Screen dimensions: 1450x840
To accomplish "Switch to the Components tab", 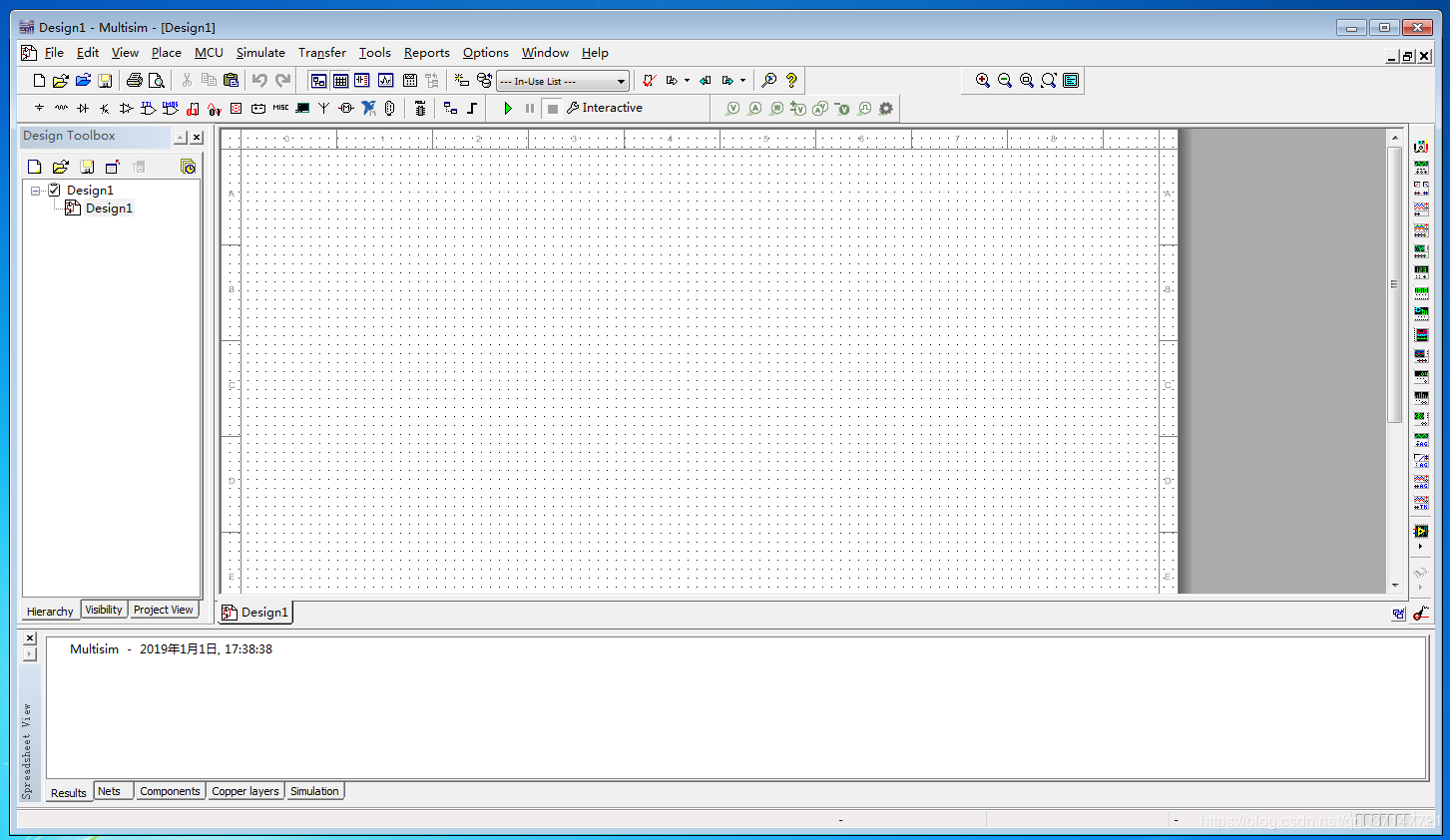I will pos(170,791).
